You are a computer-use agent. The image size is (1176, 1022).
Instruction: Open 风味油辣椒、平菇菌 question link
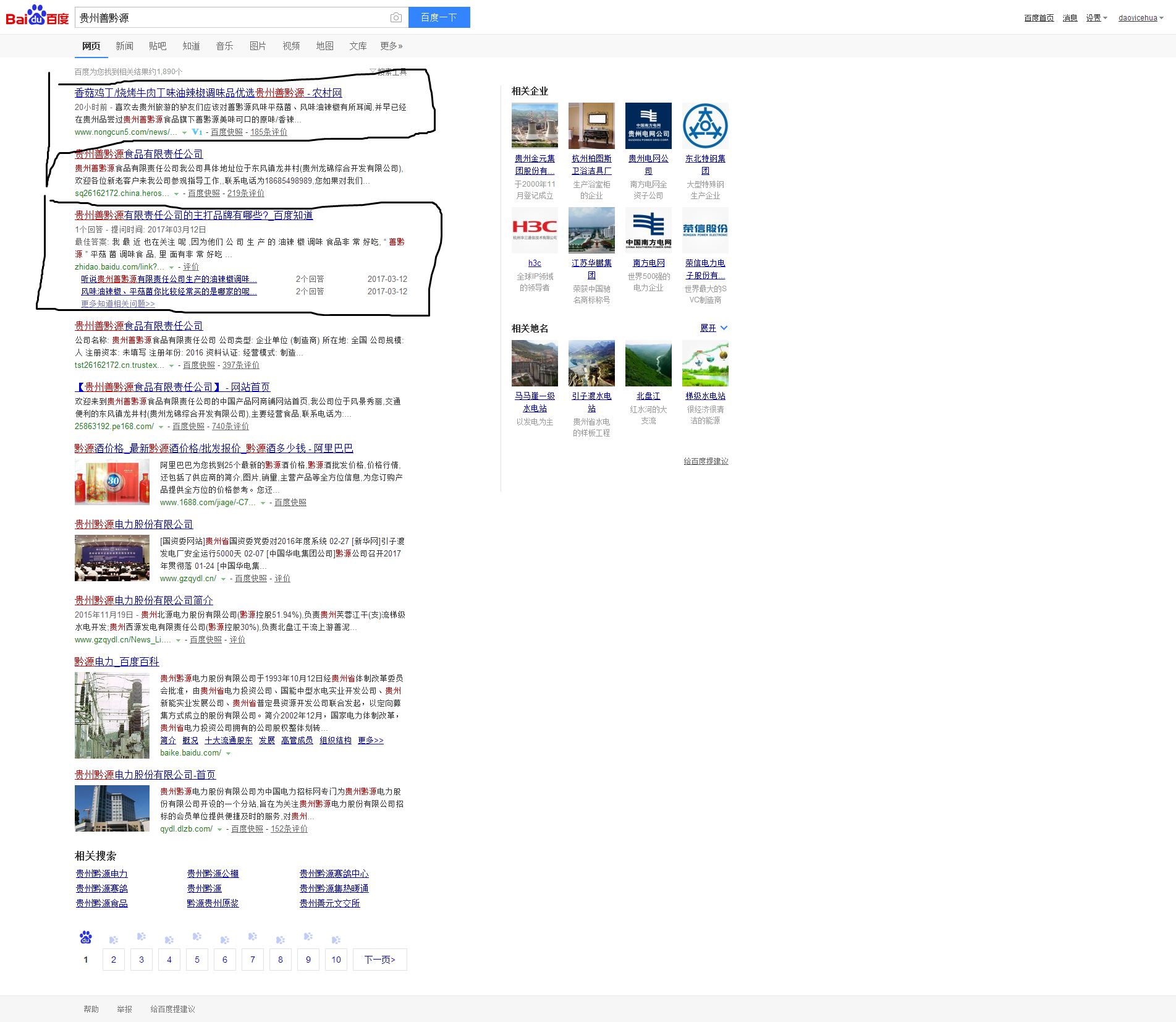(169, 291)
